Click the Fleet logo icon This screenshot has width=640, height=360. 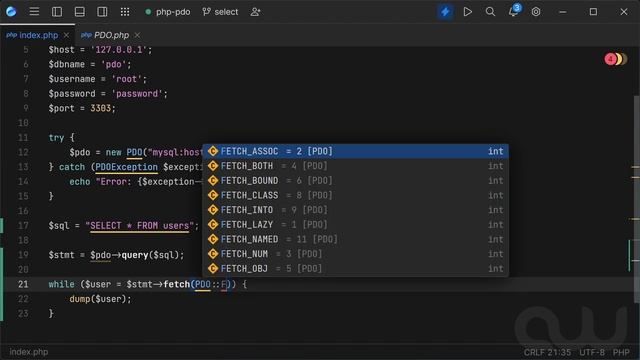[x=11, y=12]
